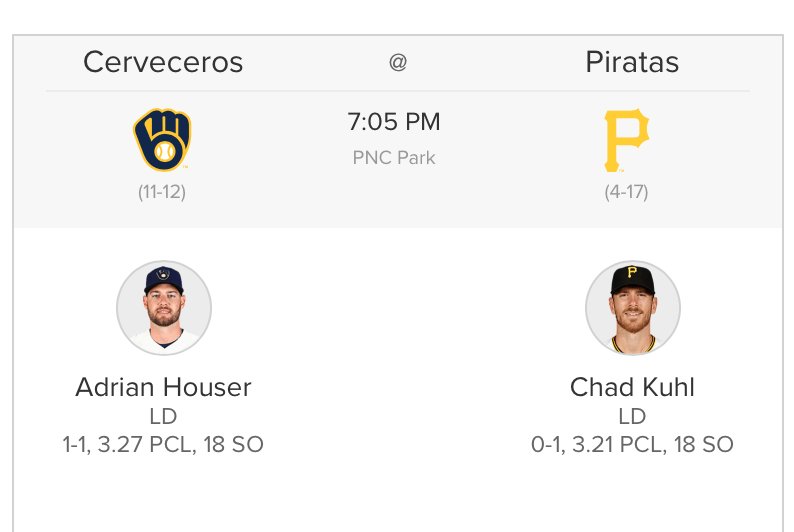Image resolution: width=794 pixels, height=532 pixels.
Task: Click the Cerveceros (11-12) record
Action: click(162, 192)
